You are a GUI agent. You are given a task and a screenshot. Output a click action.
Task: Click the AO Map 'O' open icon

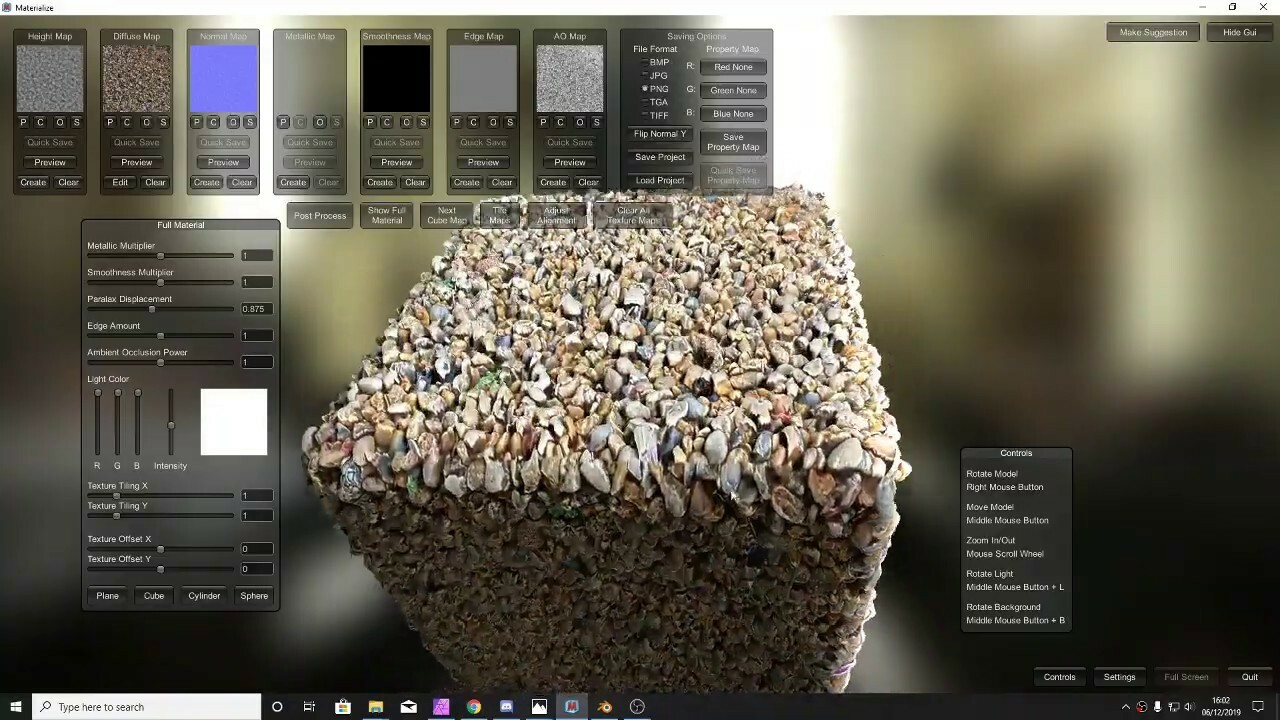click(580, 122)
